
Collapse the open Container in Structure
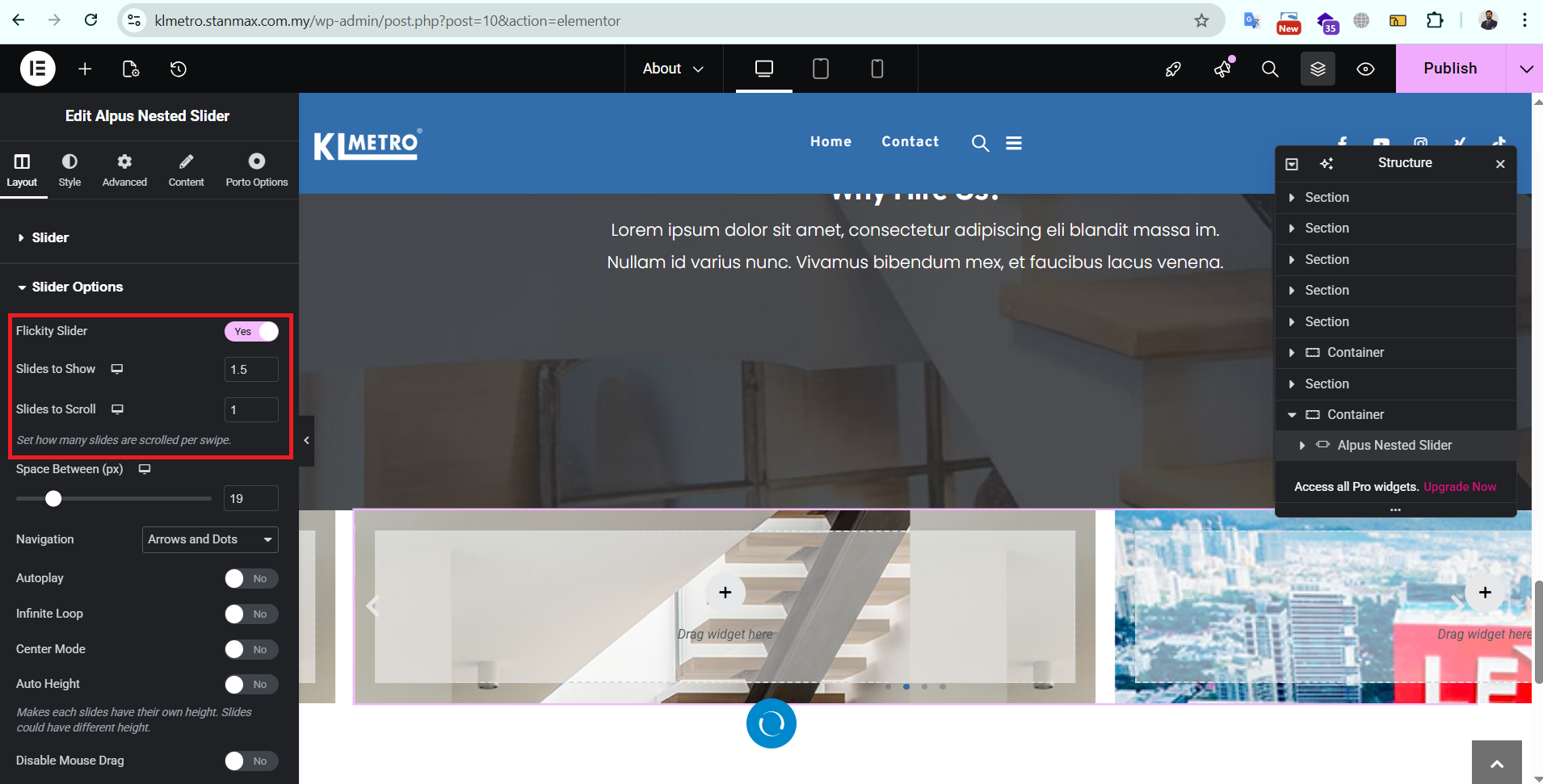(1292, 415)
